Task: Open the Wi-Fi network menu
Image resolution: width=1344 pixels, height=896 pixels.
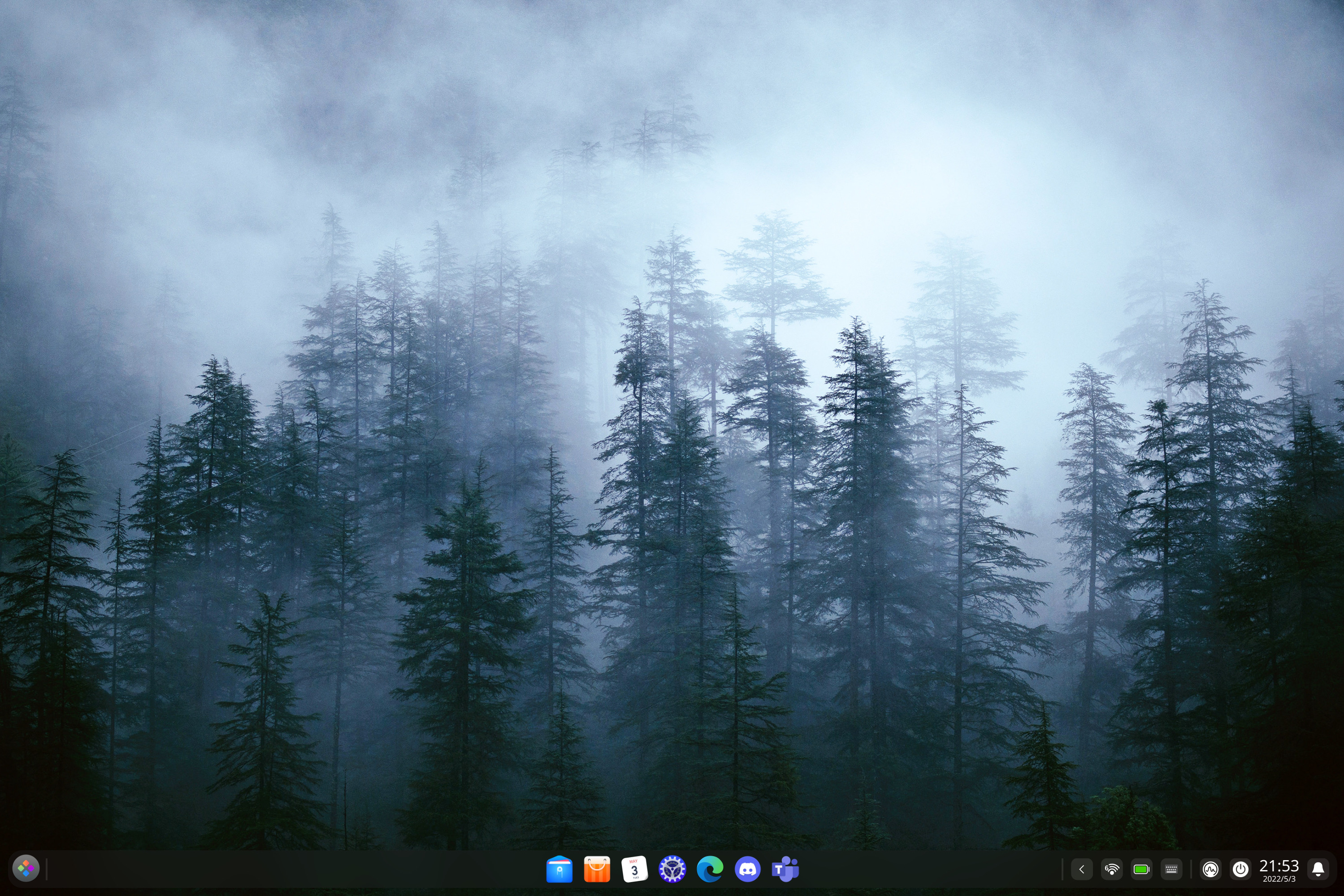Action: coord(1111,869)
